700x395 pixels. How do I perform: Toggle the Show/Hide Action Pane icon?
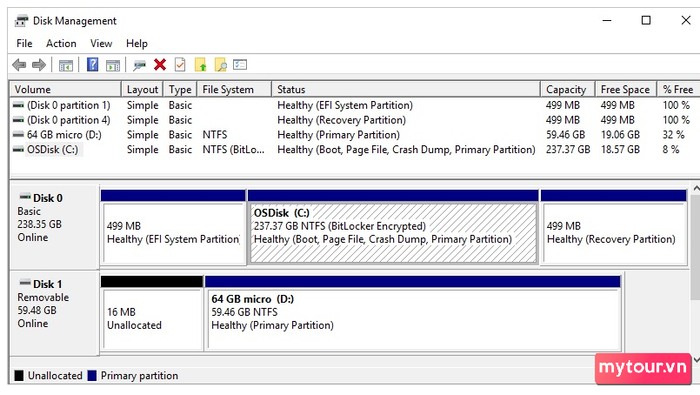coord(112,66)
